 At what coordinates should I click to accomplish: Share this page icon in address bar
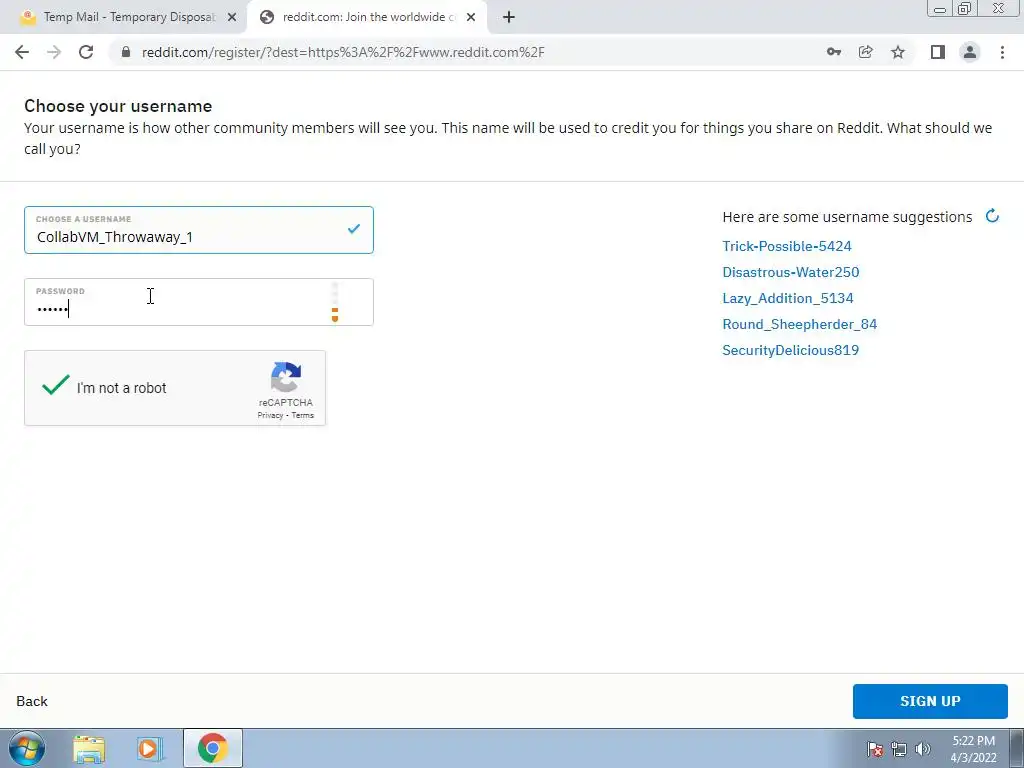[865, 52]
